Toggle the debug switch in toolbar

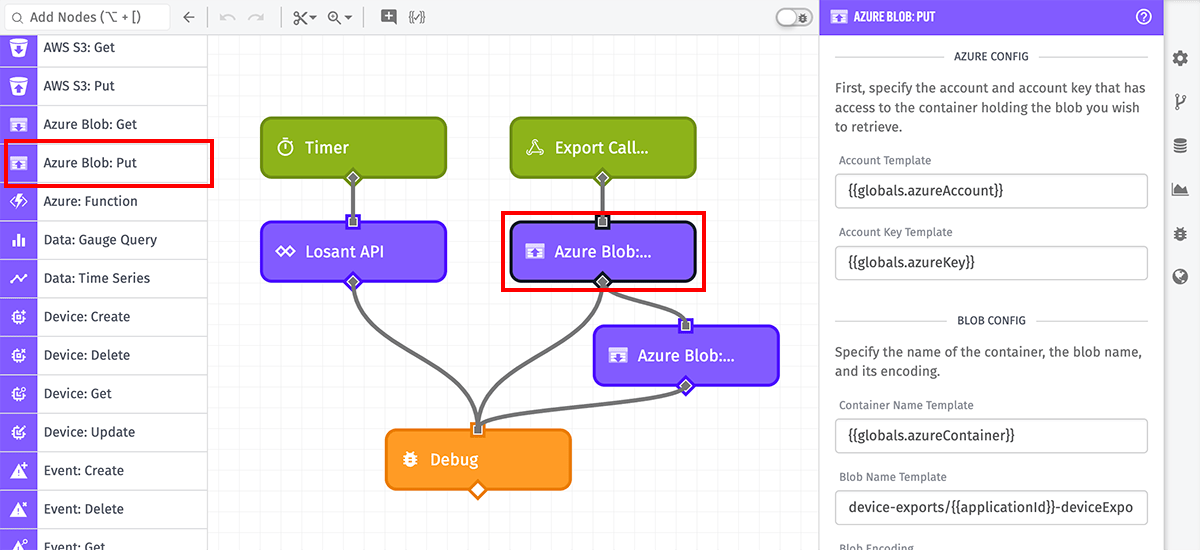click(x=794, y=17)
